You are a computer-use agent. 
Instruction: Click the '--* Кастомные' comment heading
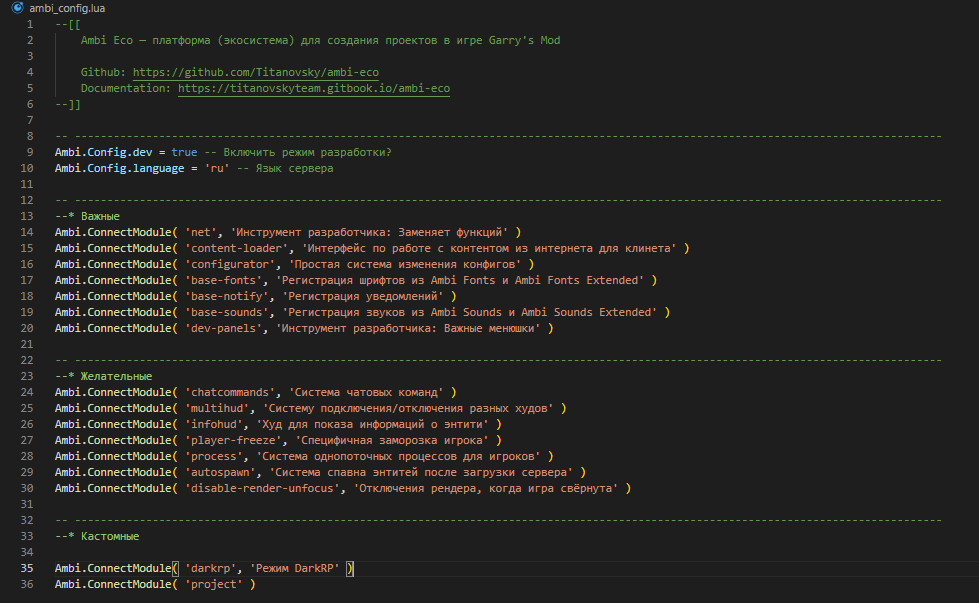(97, 536)
